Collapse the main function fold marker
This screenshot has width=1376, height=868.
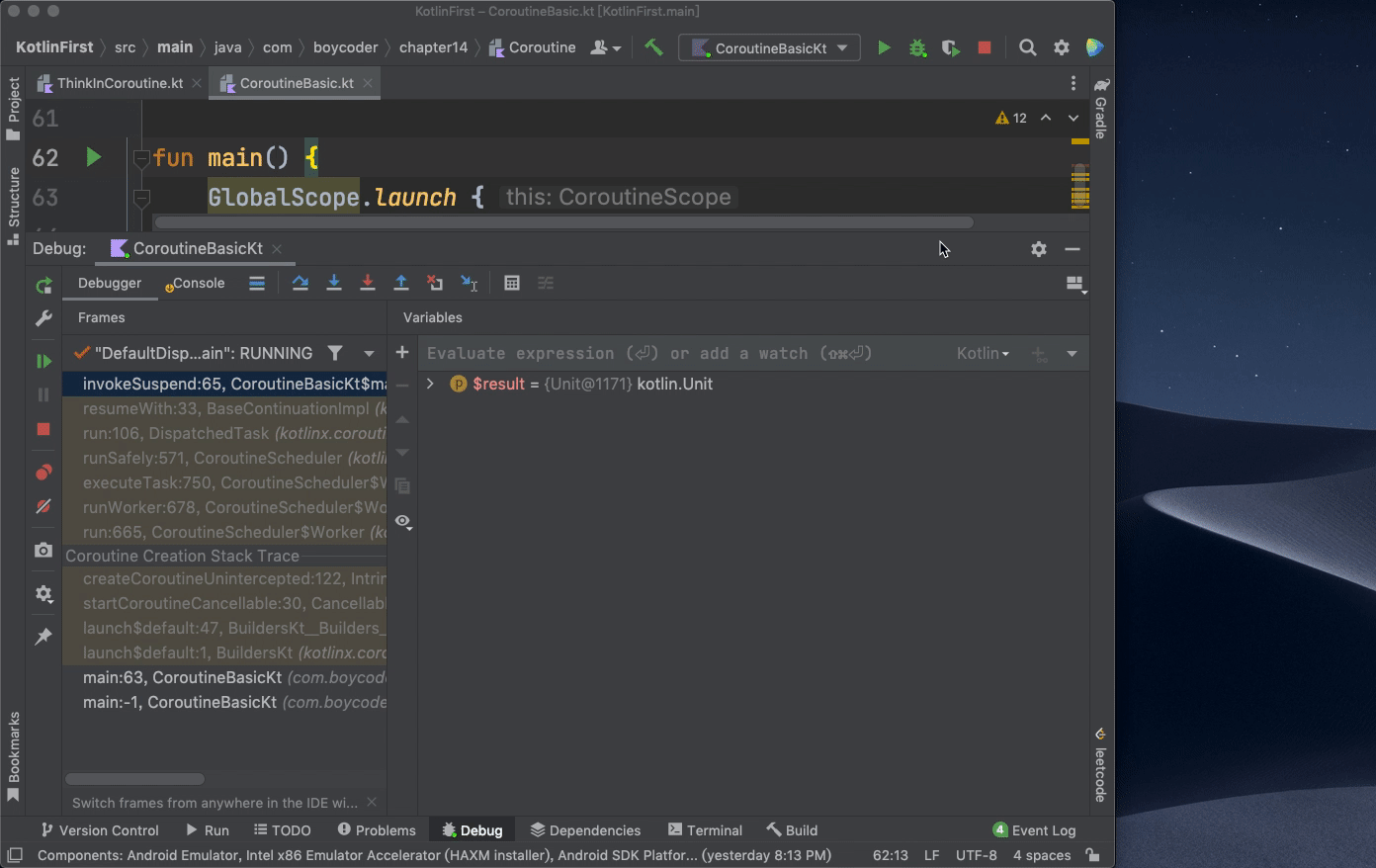coord(141,158)
